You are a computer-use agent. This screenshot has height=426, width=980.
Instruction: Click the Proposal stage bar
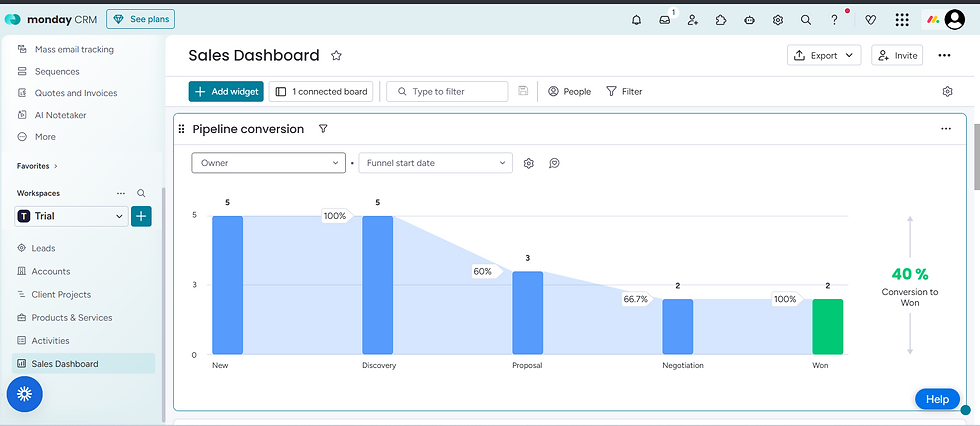tap(528, 313)
